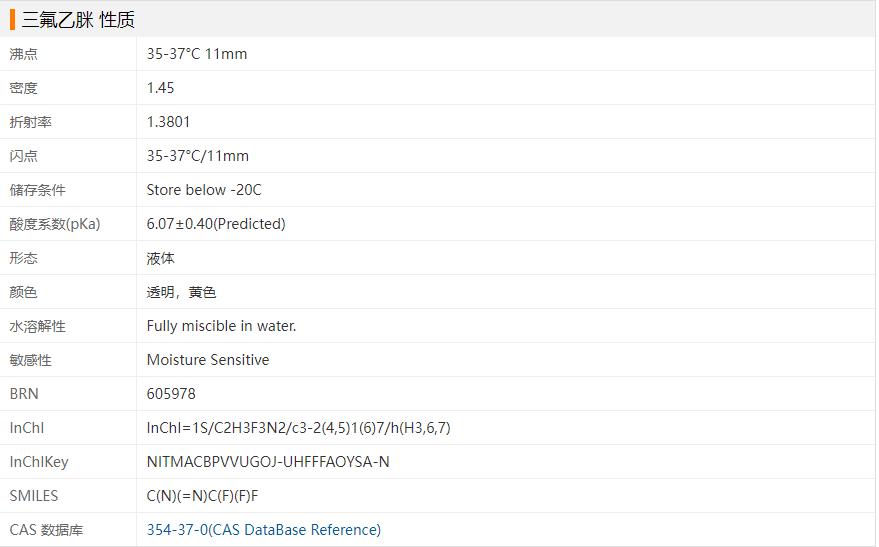
Task: Click the 液体 form value
Action: 160,258
